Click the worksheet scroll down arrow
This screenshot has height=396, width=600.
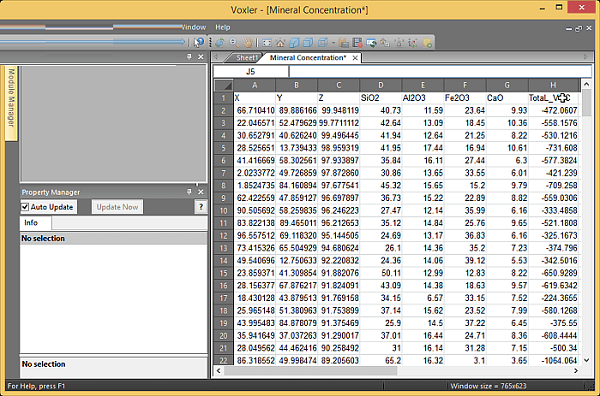pos(586,360)
